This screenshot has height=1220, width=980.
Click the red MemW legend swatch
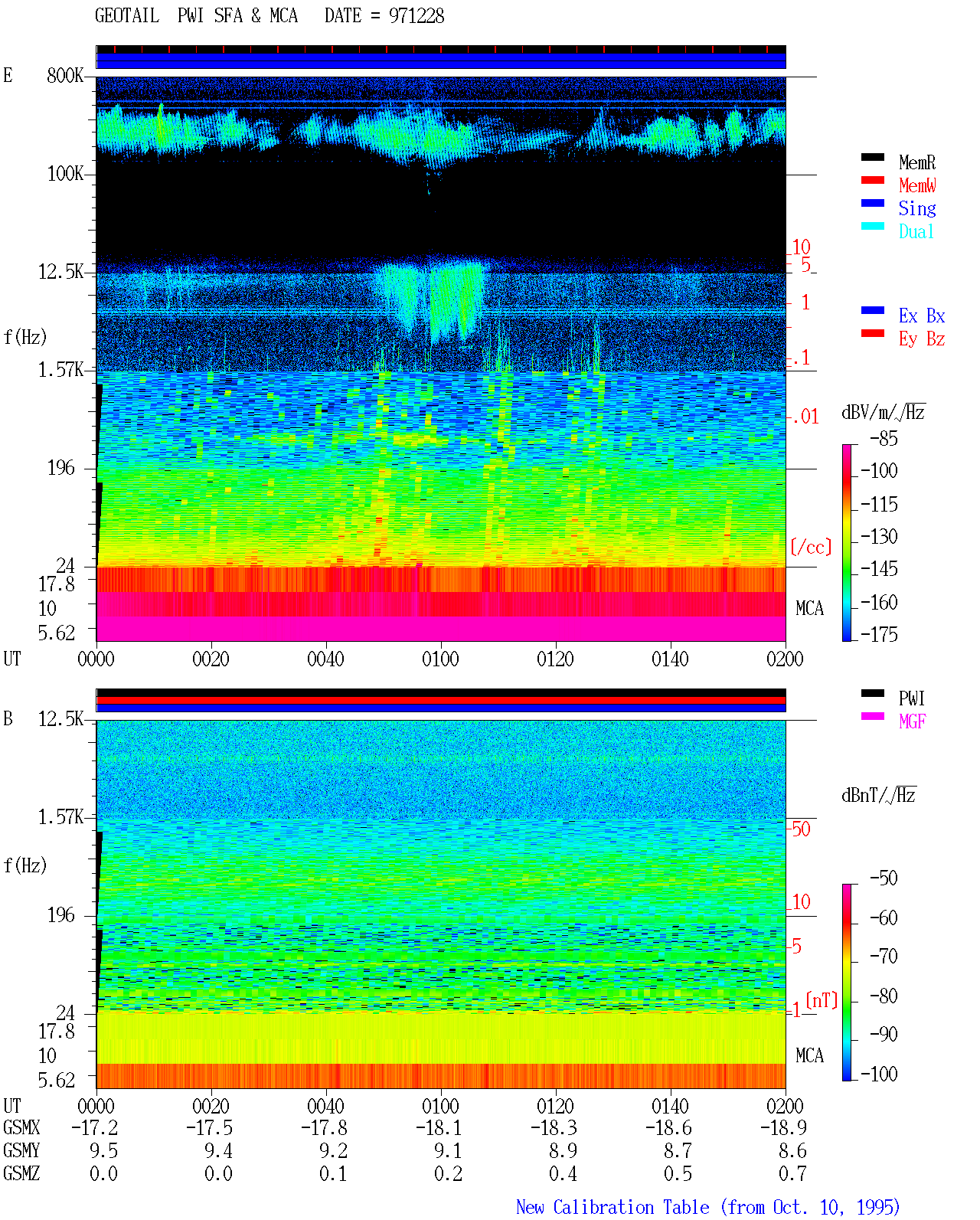tap(872, 180)
